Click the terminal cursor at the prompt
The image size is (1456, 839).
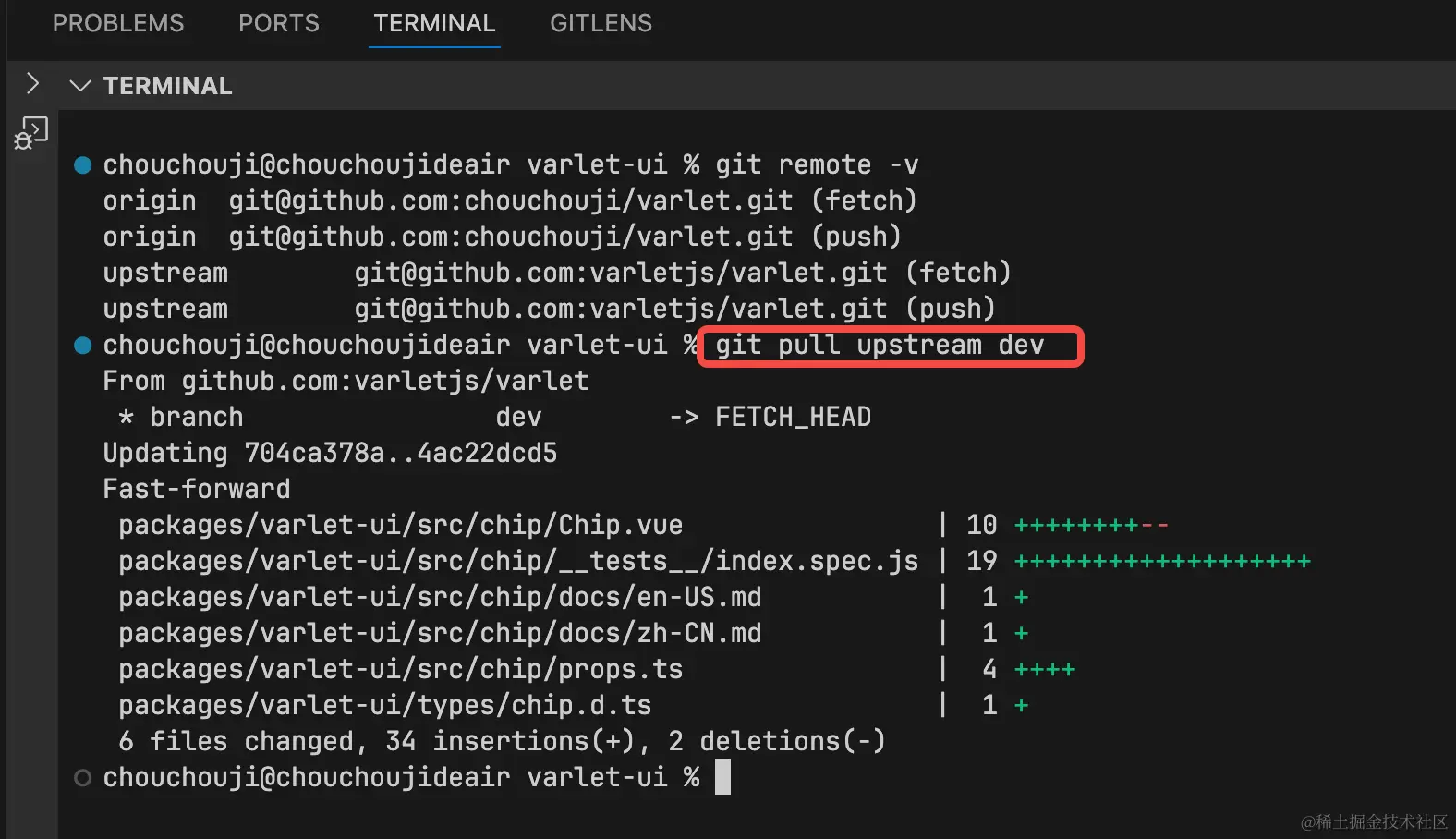[722, 777]
